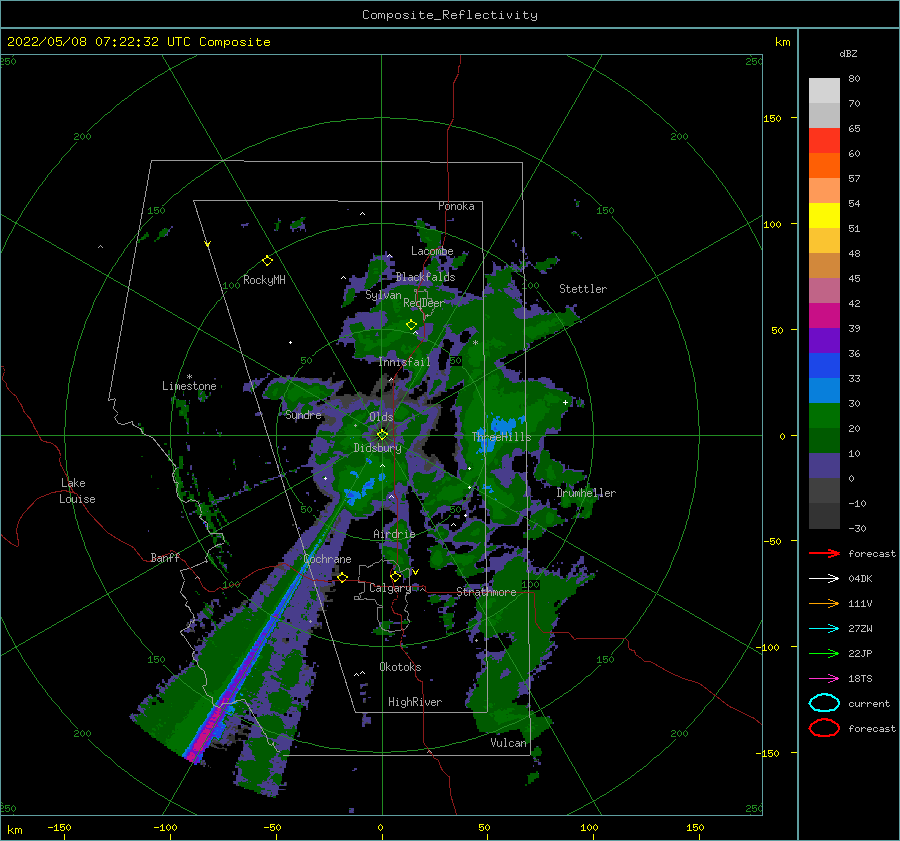900x841 pixels.
Task: Pick the red 65-60 dBZ swatch
Action: pos(824,141)
